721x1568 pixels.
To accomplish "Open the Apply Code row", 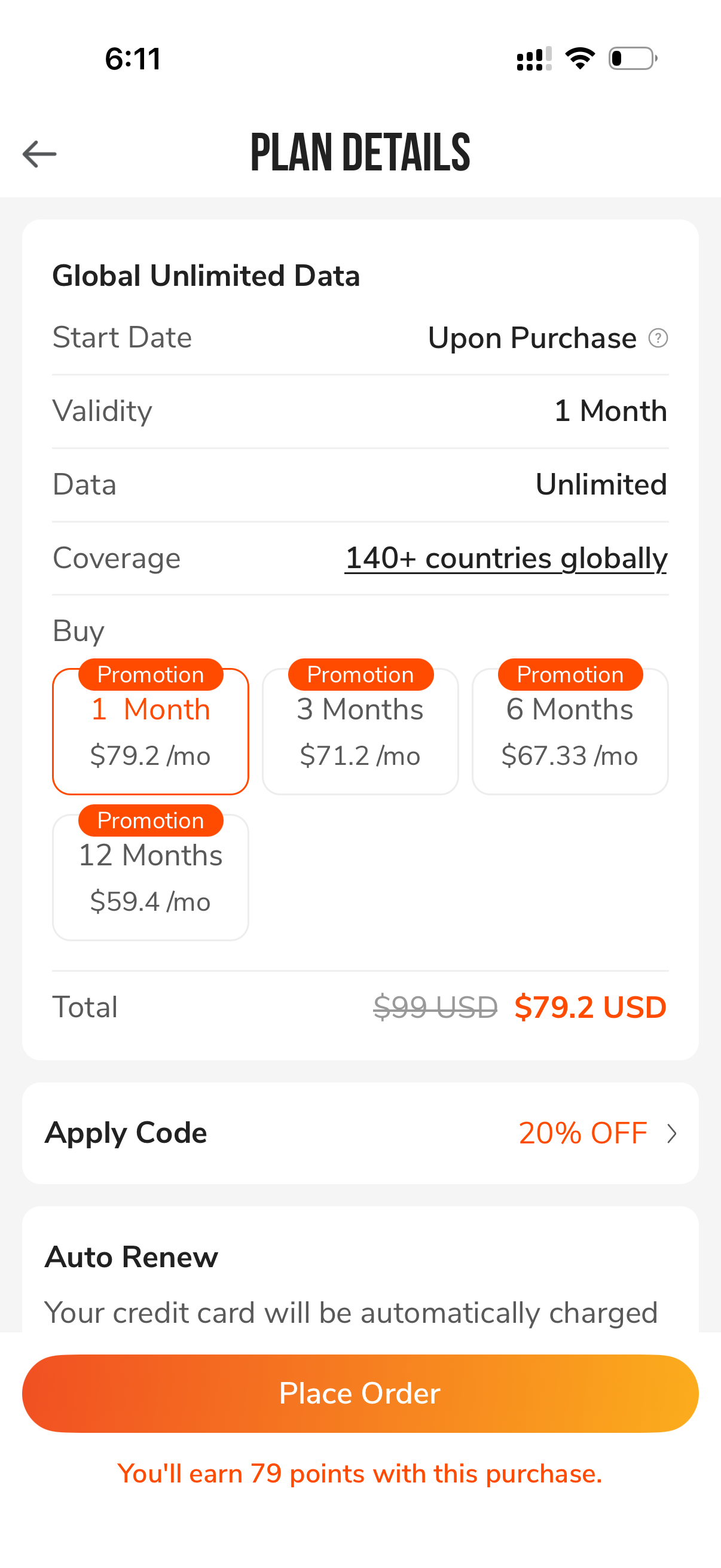I will pyautogui.click(x=360, y=1133).
